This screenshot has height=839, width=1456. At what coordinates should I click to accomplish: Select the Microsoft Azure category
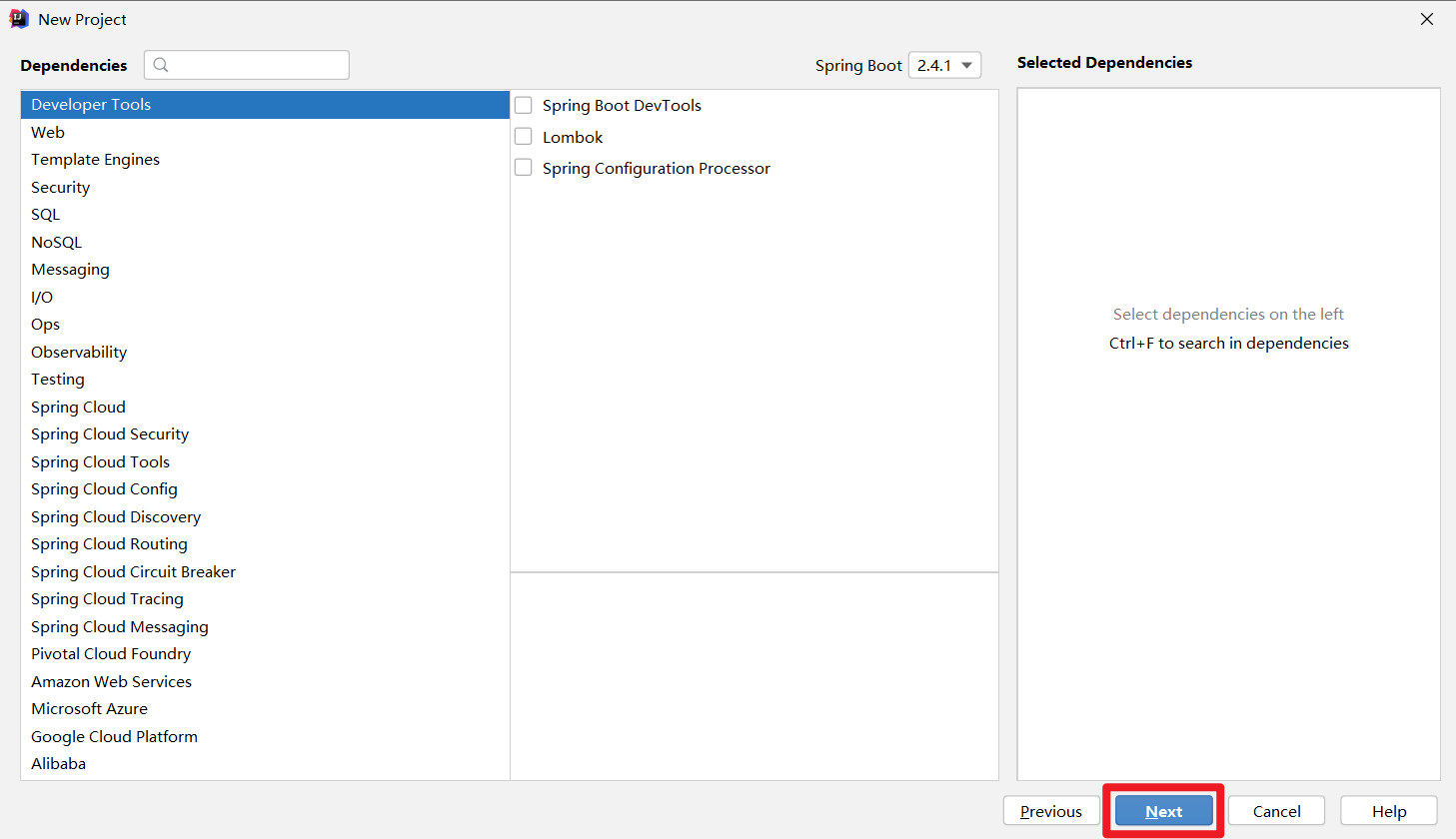[x=265, y=709]
